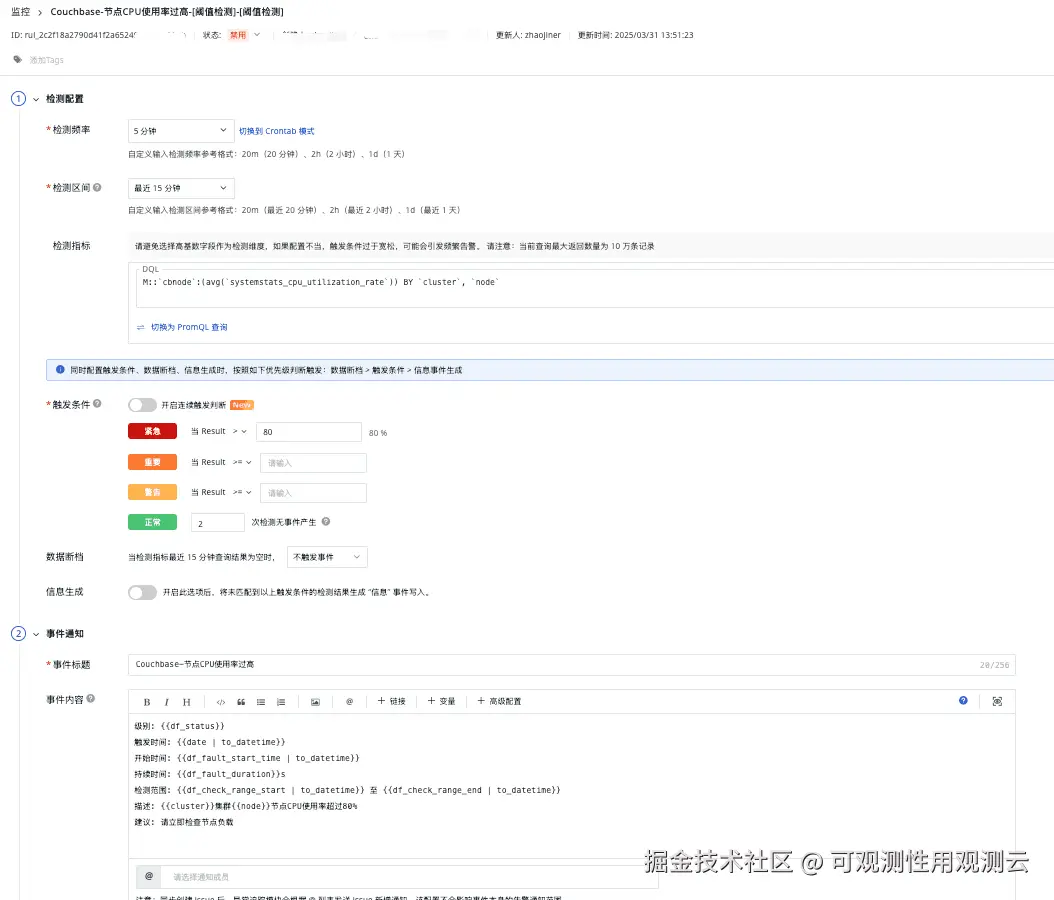Go to 监控 in the breadcrumb
Screen dimensions: 1054x900
point(20,12)
